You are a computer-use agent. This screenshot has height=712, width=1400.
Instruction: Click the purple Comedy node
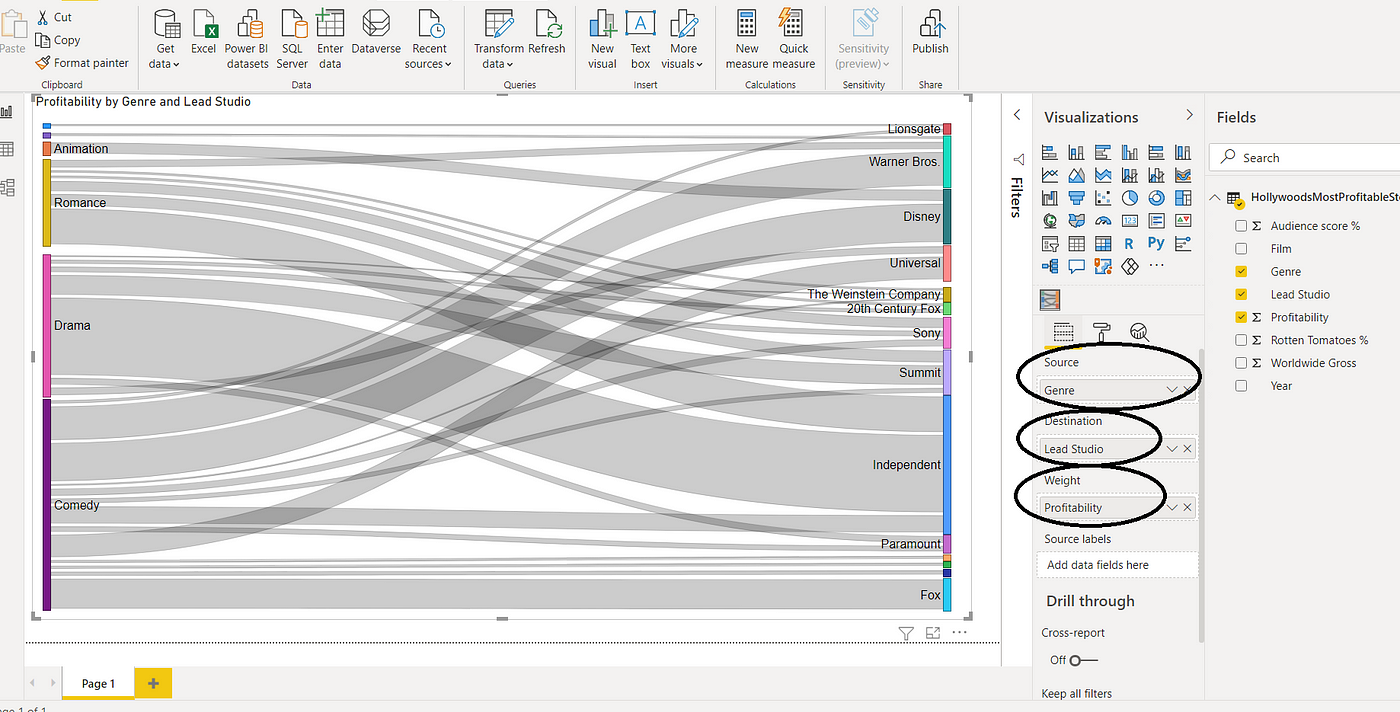click(46, 504)
